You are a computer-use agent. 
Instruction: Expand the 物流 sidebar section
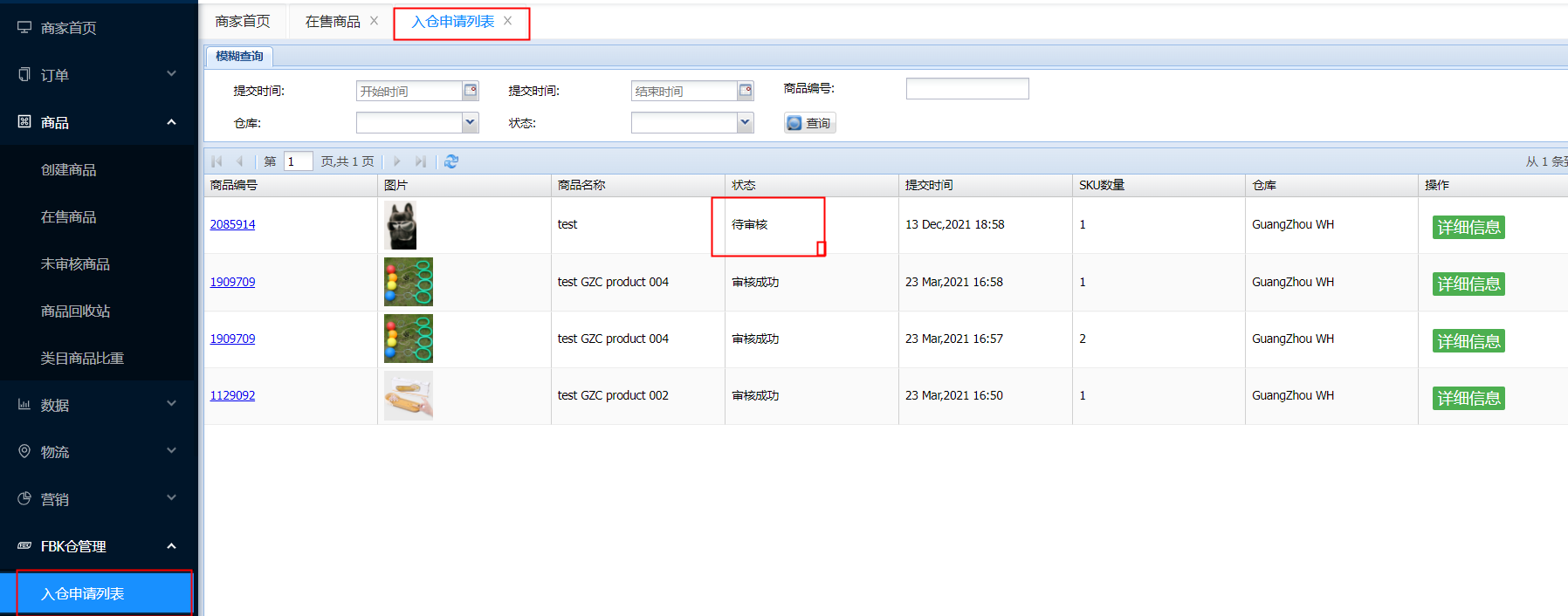click(x=99, y=452)
